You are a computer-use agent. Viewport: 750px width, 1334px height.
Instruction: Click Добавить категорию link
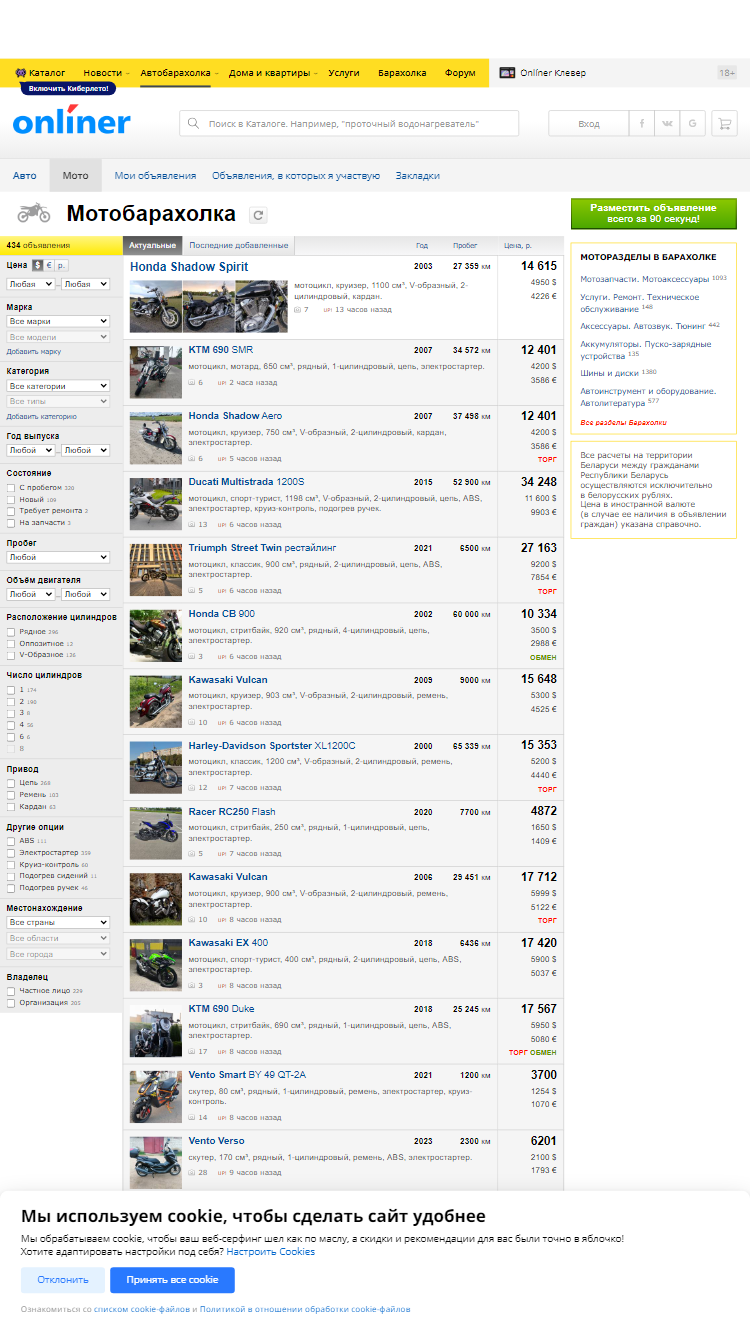42,416
